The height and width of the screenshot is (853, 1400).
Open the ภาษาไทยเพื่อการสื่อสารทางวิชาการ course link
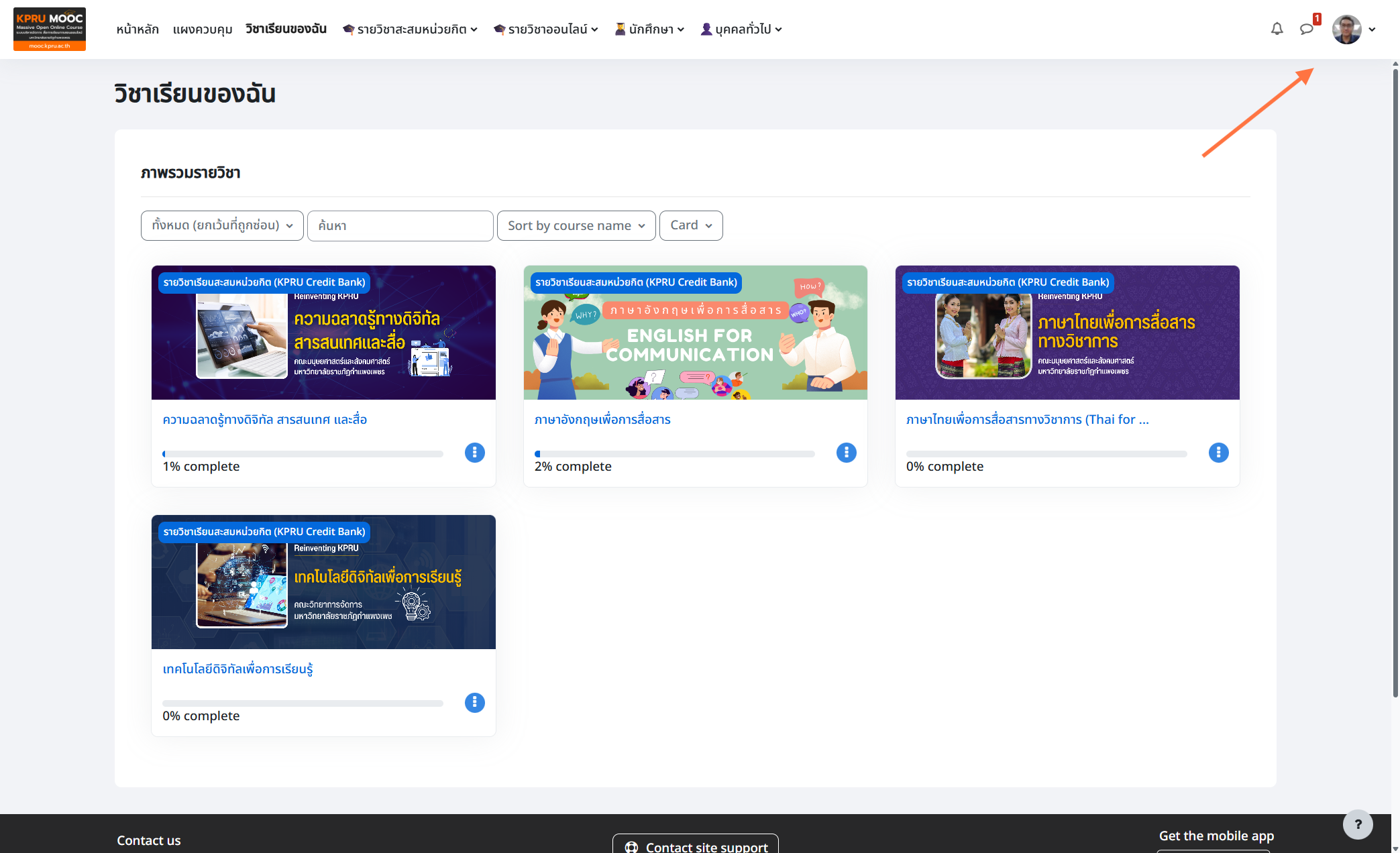click(x=1028, y=419)
